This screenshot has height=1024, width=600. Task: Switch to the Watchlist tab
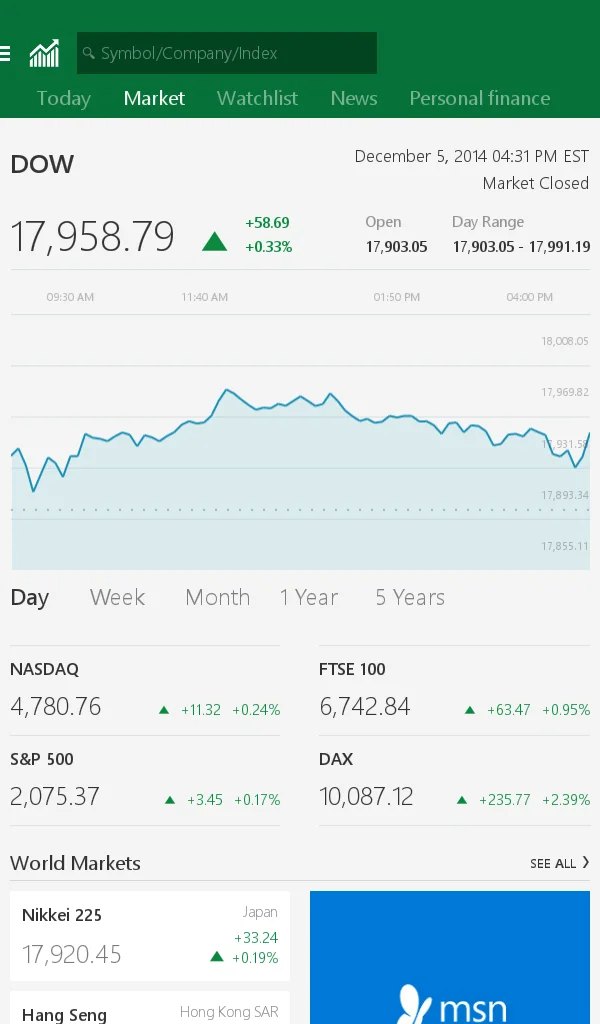tap(257, 98)
